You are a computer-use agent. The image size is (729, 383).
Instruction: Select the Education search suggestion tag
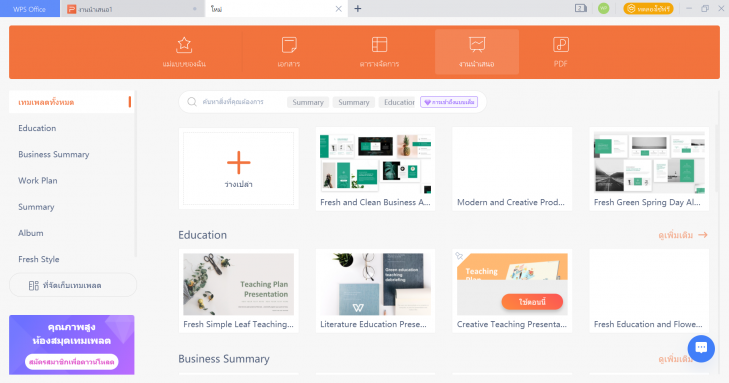399,102
